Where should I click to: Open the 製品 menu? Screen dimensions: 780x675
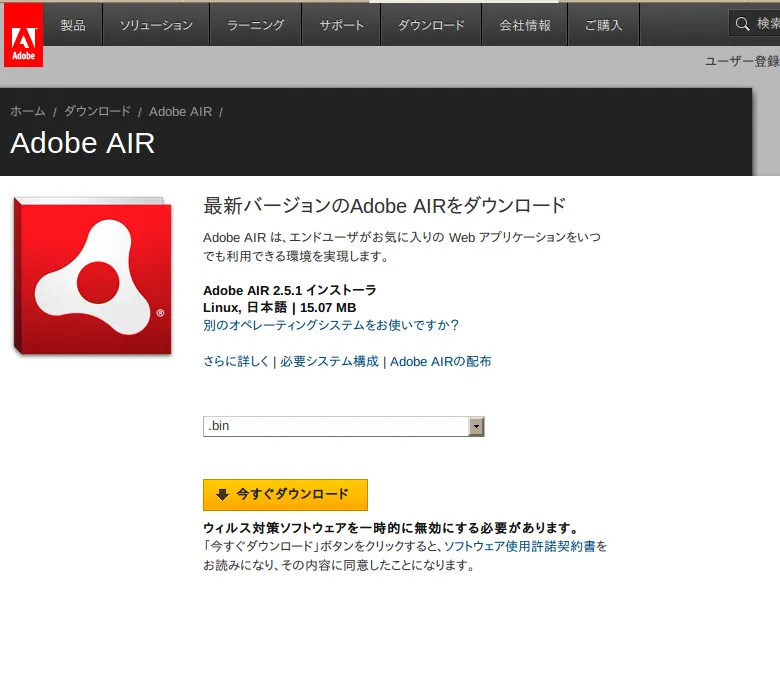pos(73,25)
